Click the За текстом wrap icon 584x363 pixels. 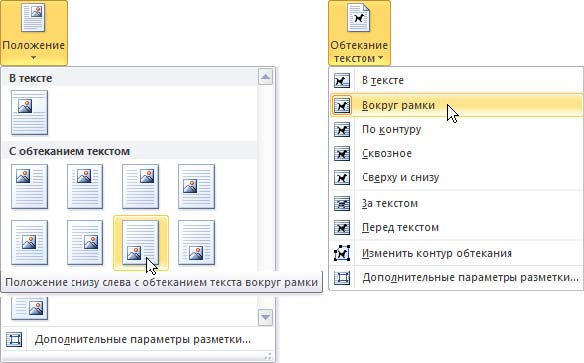[x=342, y=204]
